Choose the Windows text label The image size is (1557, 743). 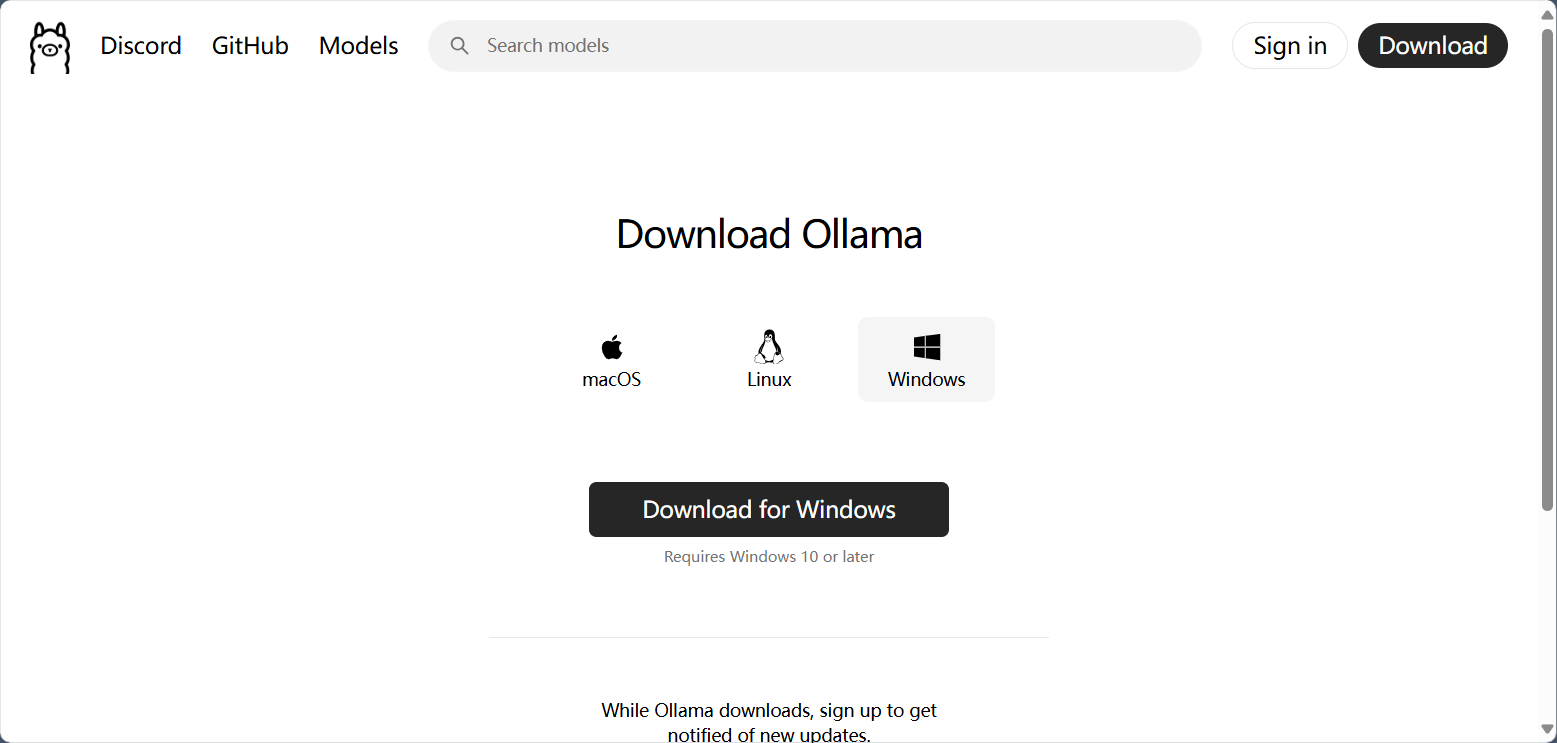(x=927, y=380)
